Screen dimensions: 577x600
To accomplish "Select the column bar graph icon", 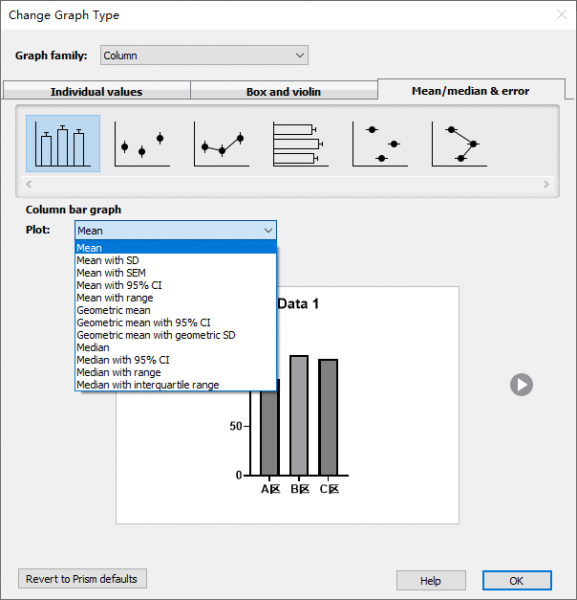I will pos(63,143).
